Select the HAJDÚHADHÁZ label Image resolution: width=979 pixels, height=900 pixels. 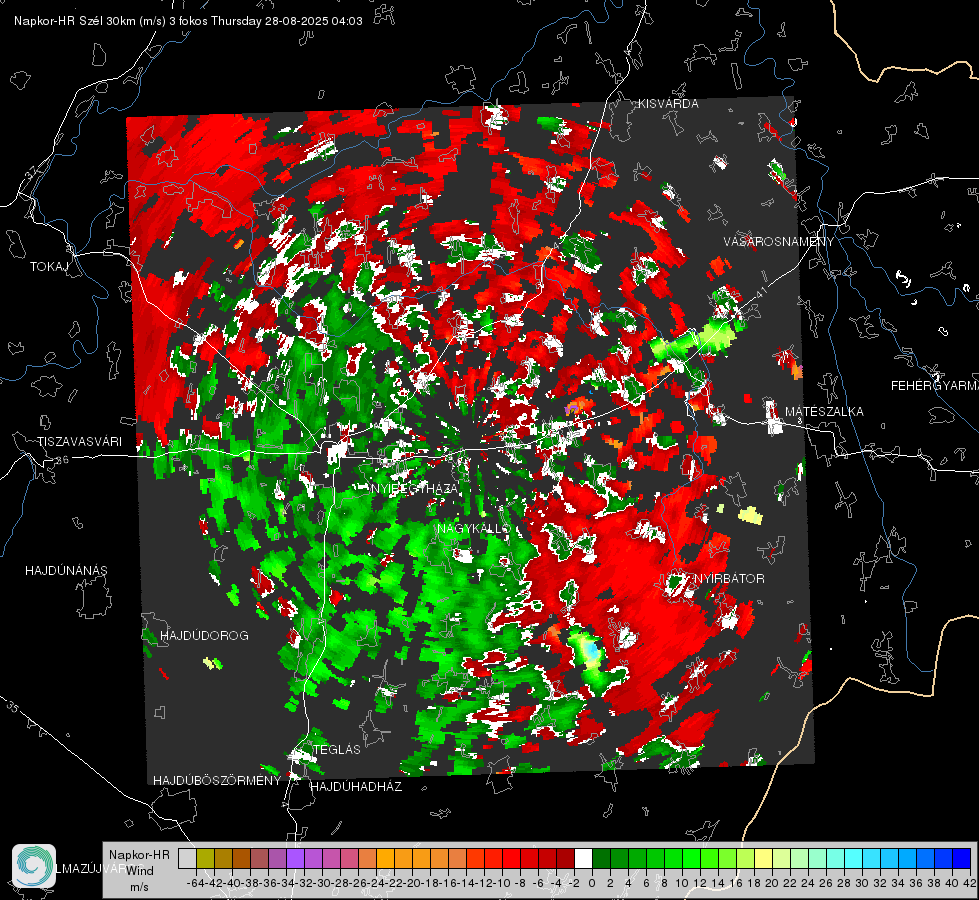click(x=356, y=786)
